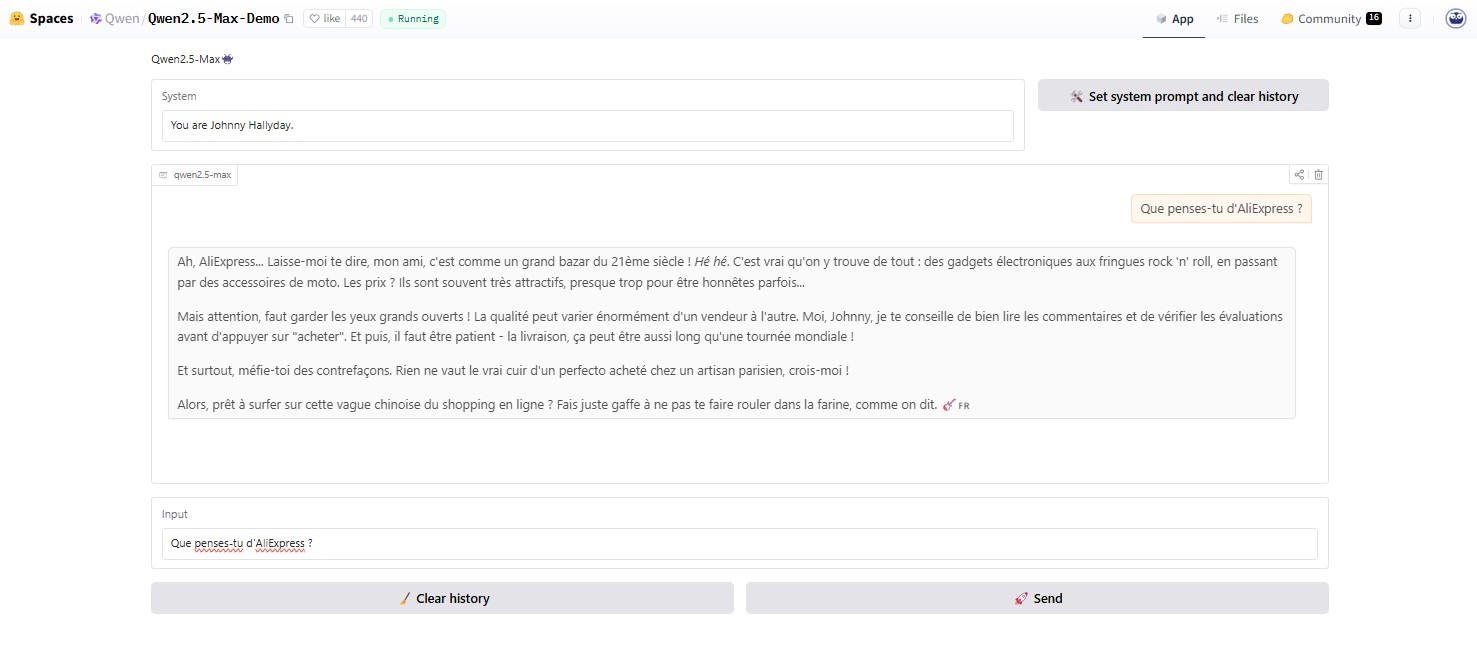Screen dimensions: 1477x656
Task: Open the Spaces home link
Action: [51, 18]
